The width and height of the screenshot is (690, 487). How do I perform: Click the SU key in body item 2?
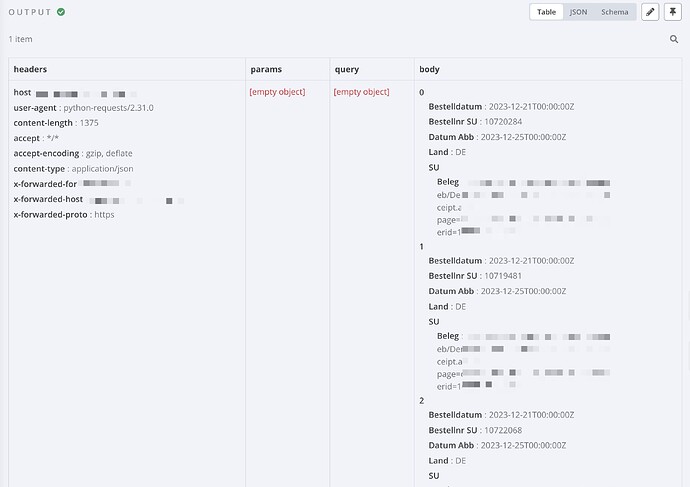[434, 476]
